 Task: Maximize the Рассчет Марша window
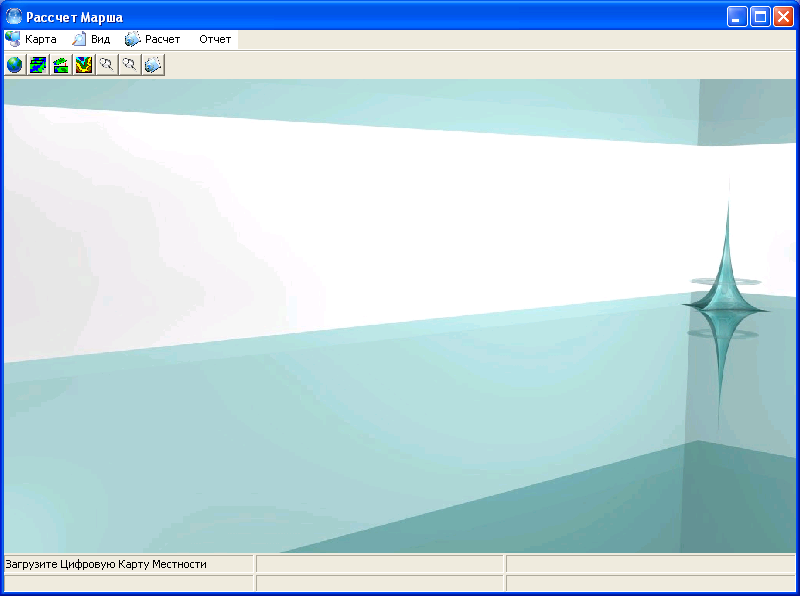[760, 17]
